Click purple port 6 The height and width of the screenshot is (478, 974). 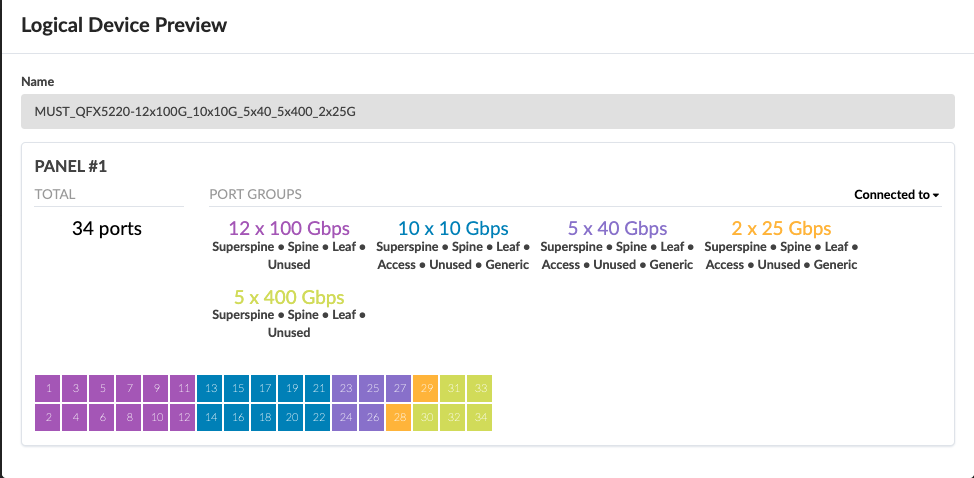[102, 417]
